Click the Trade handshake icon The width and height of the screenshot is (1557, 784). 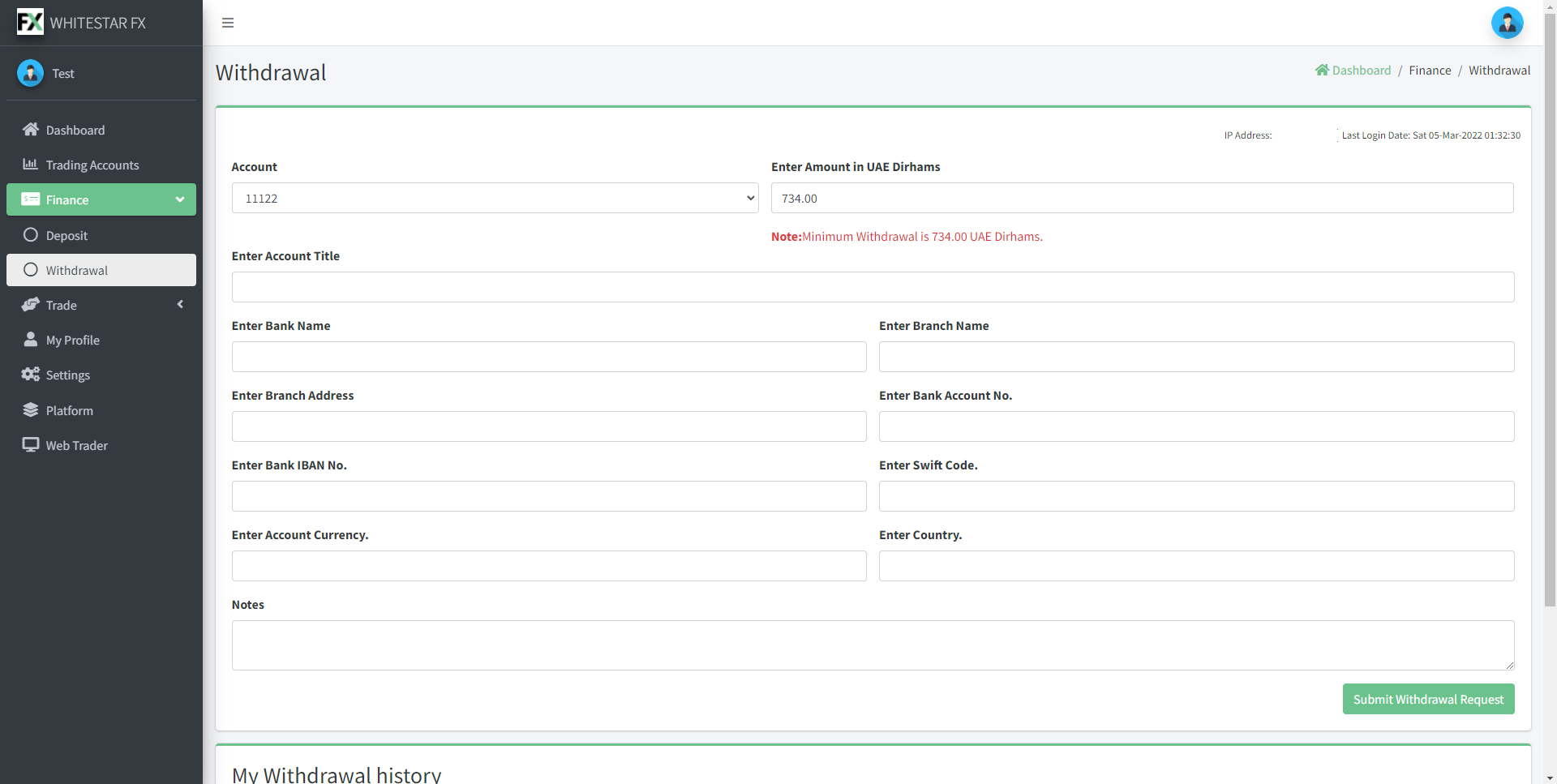[x=31, y=305]
